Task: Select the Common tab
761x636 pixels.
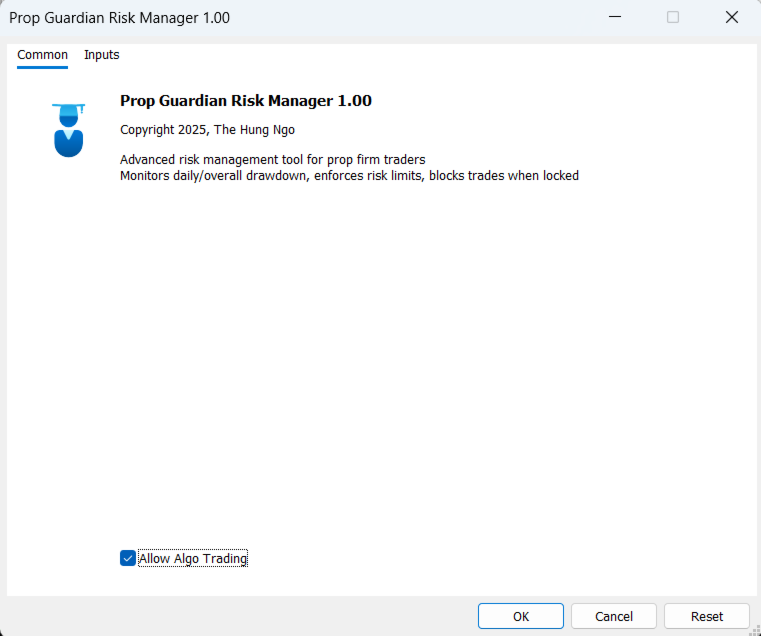Action: pyautogui.click(x=42, y=55)
